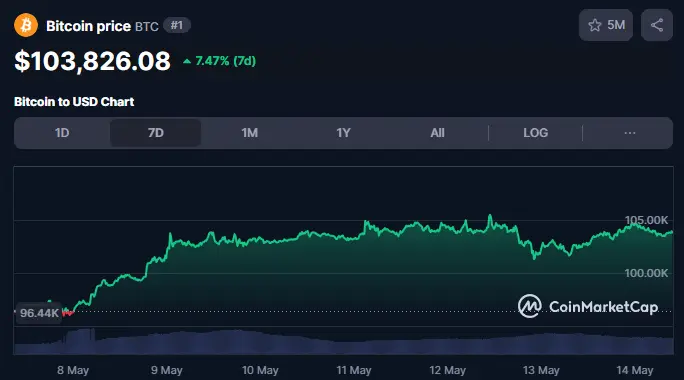Open the share icon button

pos(657,25)
